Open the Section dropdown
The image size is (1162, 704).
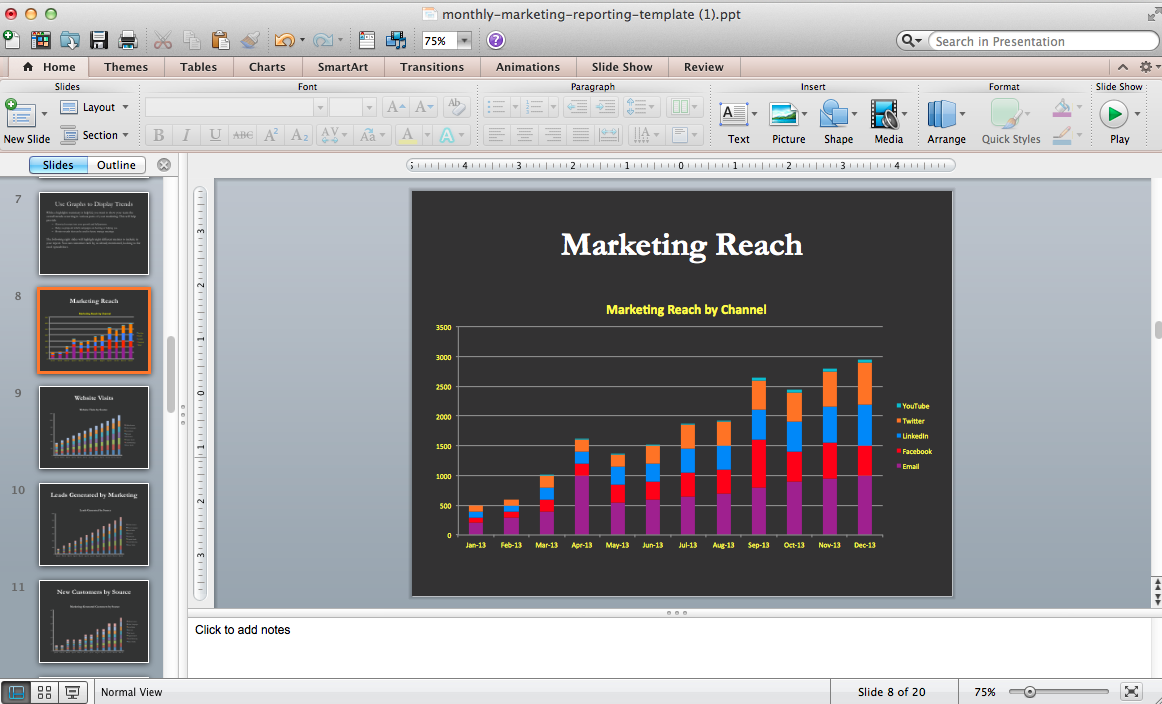click(95, 135)
